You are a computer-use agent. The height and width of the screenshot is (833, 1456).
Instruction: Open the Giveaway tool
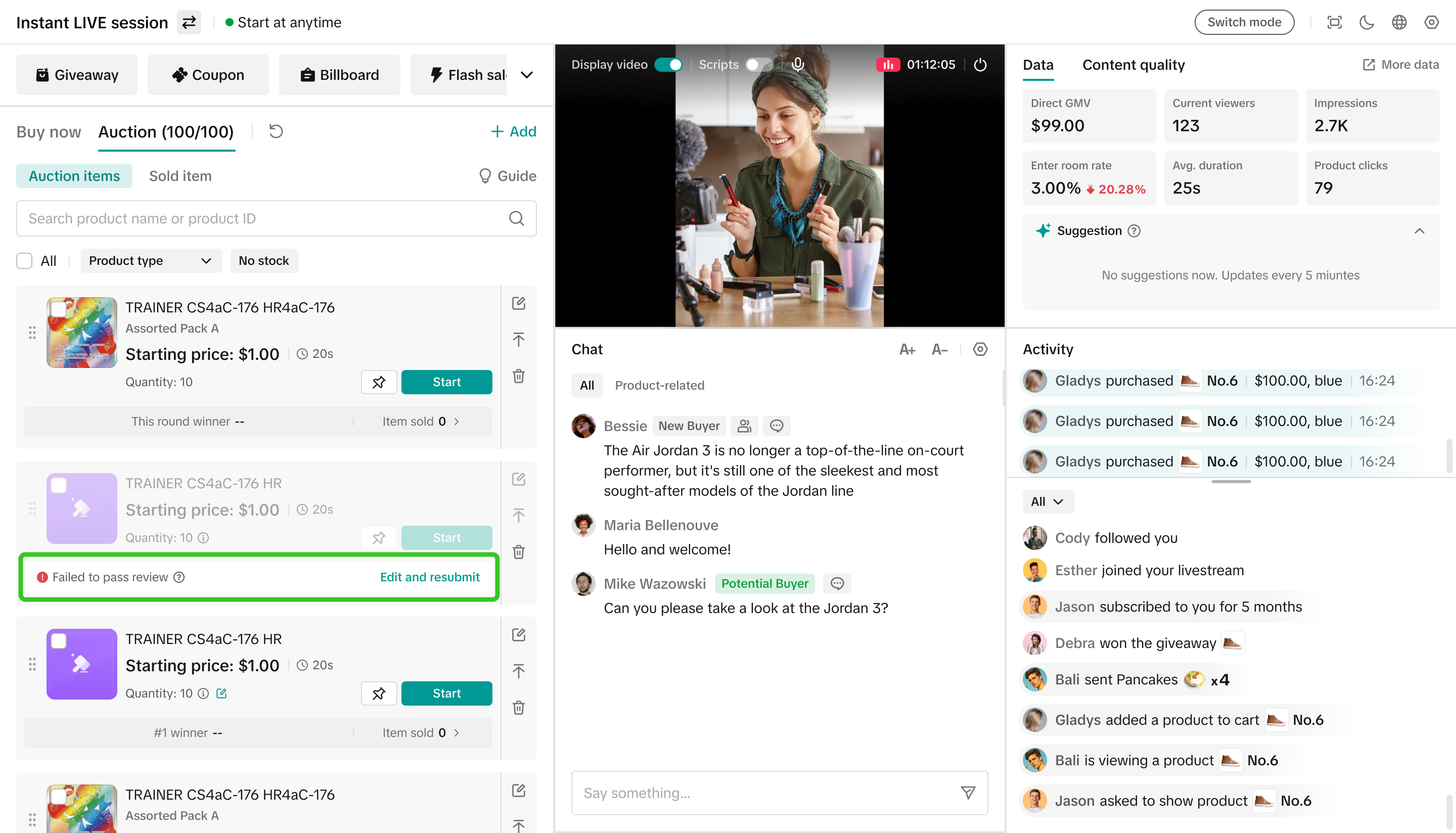click(77, 74)
